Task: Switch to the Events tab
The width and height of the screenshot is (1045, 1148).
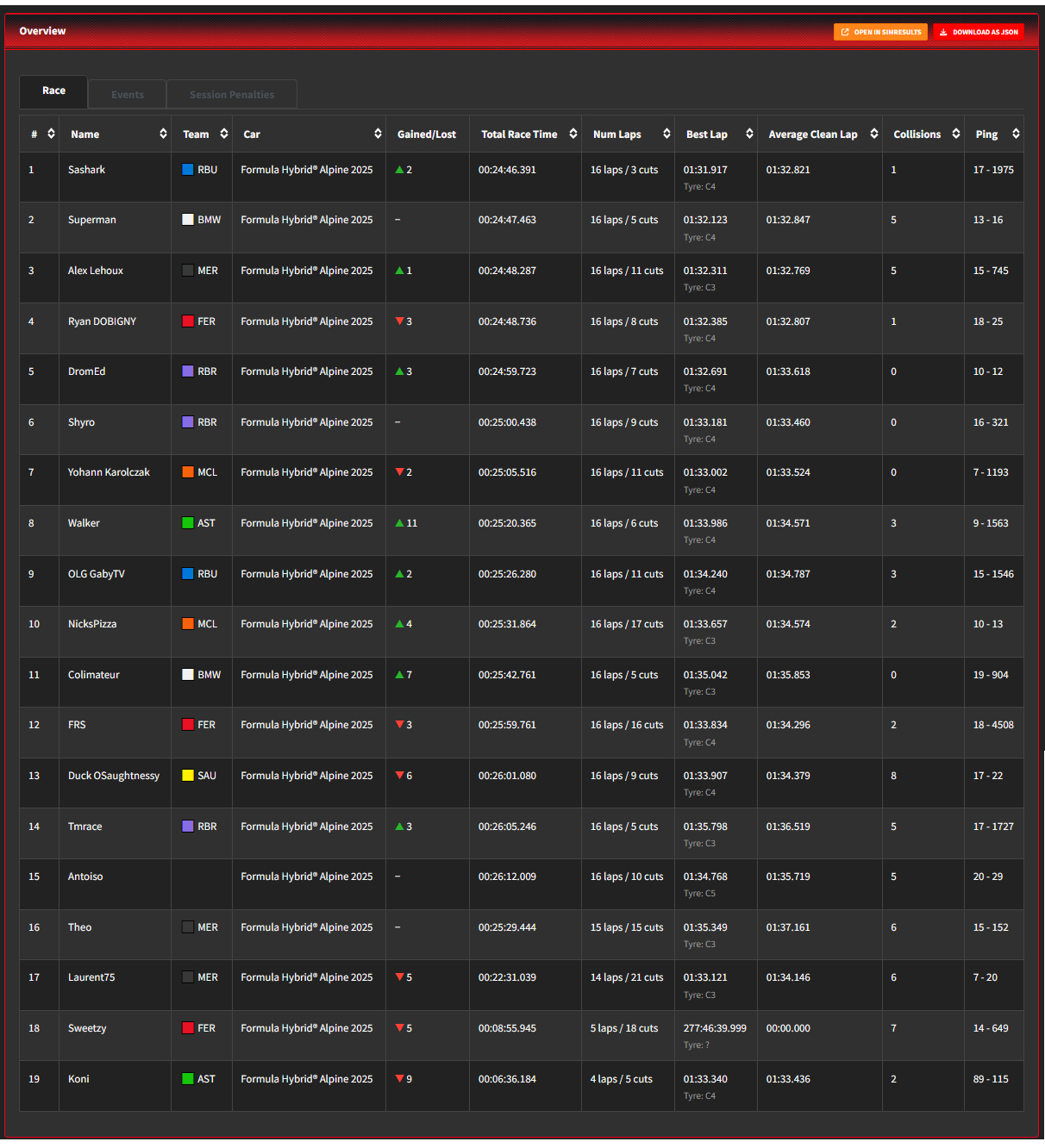Action: coord(128,95)
